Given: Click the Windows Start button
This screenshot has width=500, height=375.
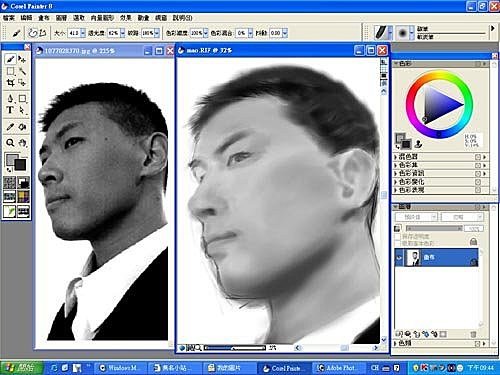Looking at the screenshot, I should [x=22, y=367].
